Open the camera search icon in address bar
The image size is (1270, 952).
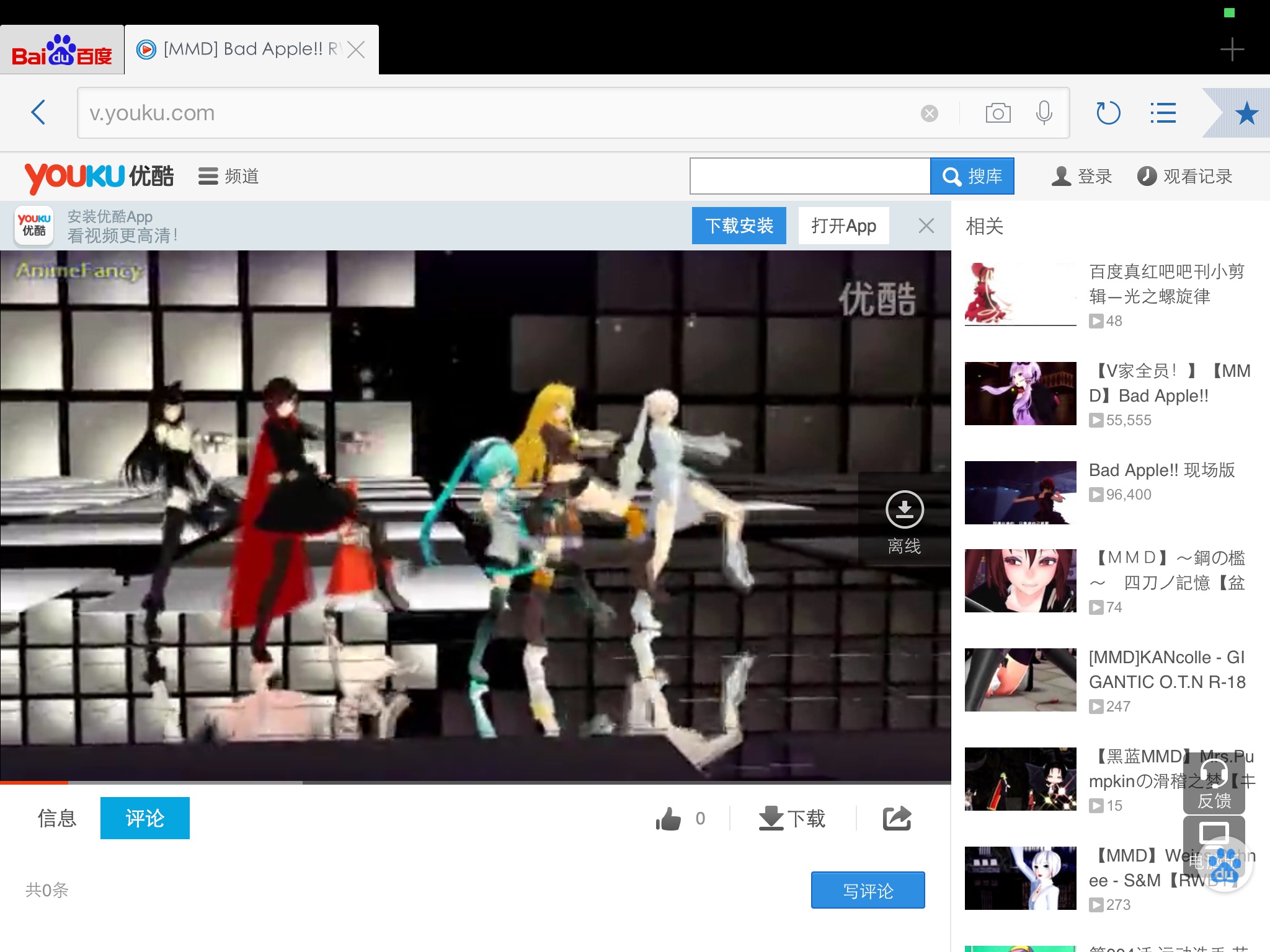point(998,113)
